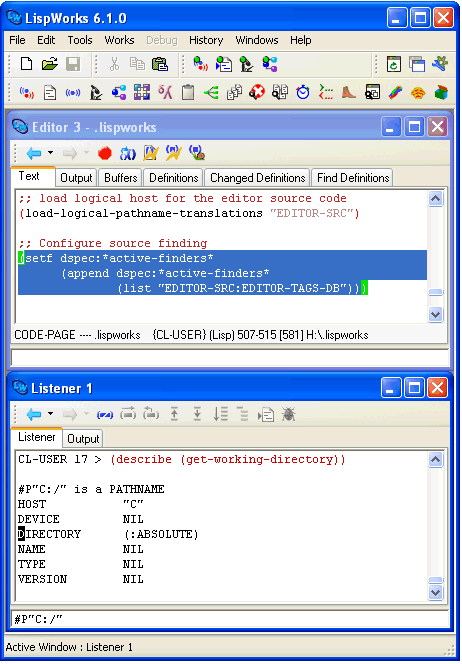Open the Tools menu

80,40
